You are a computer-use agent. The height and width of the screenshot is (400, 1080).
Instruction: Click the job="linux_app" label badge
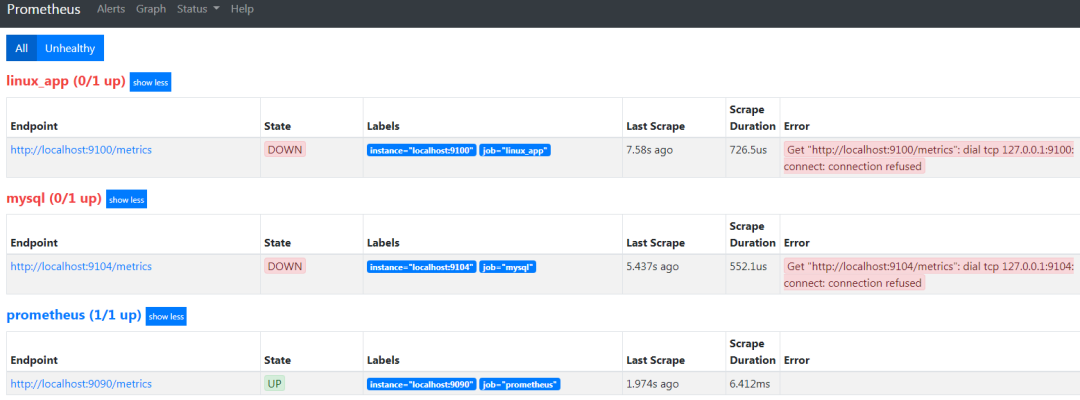coord(515,150)
